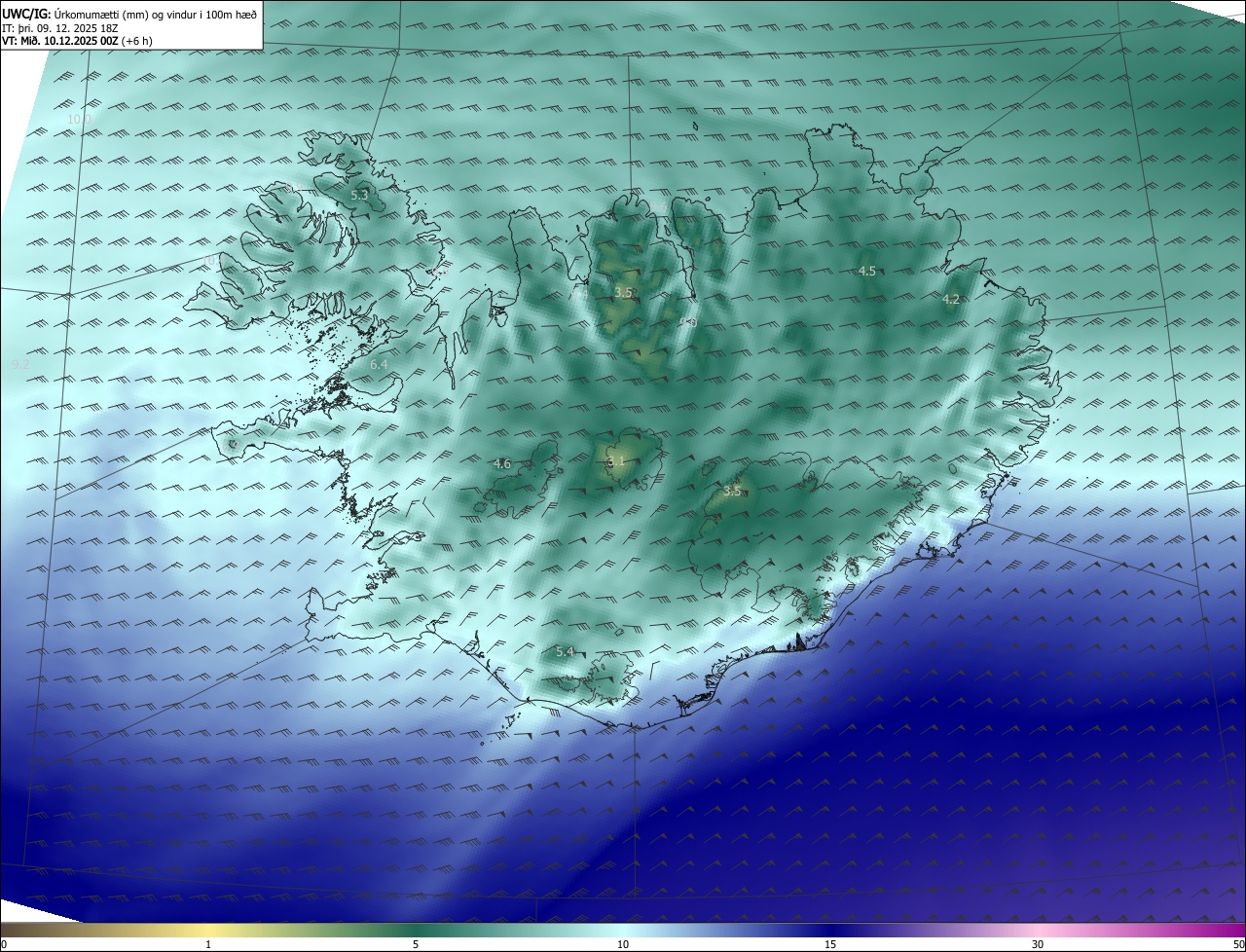Click the 1 tick on the color scale

[208, 944]
